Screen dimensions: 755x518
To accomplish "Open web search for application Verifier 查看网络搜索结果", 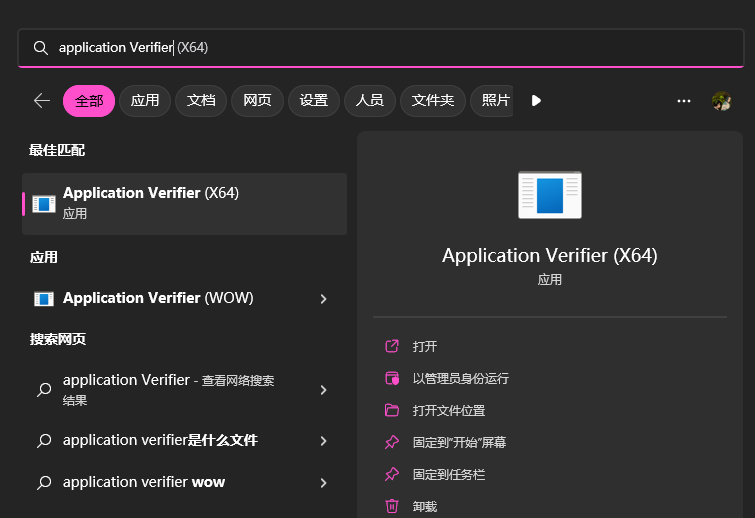I will (184, 389).
